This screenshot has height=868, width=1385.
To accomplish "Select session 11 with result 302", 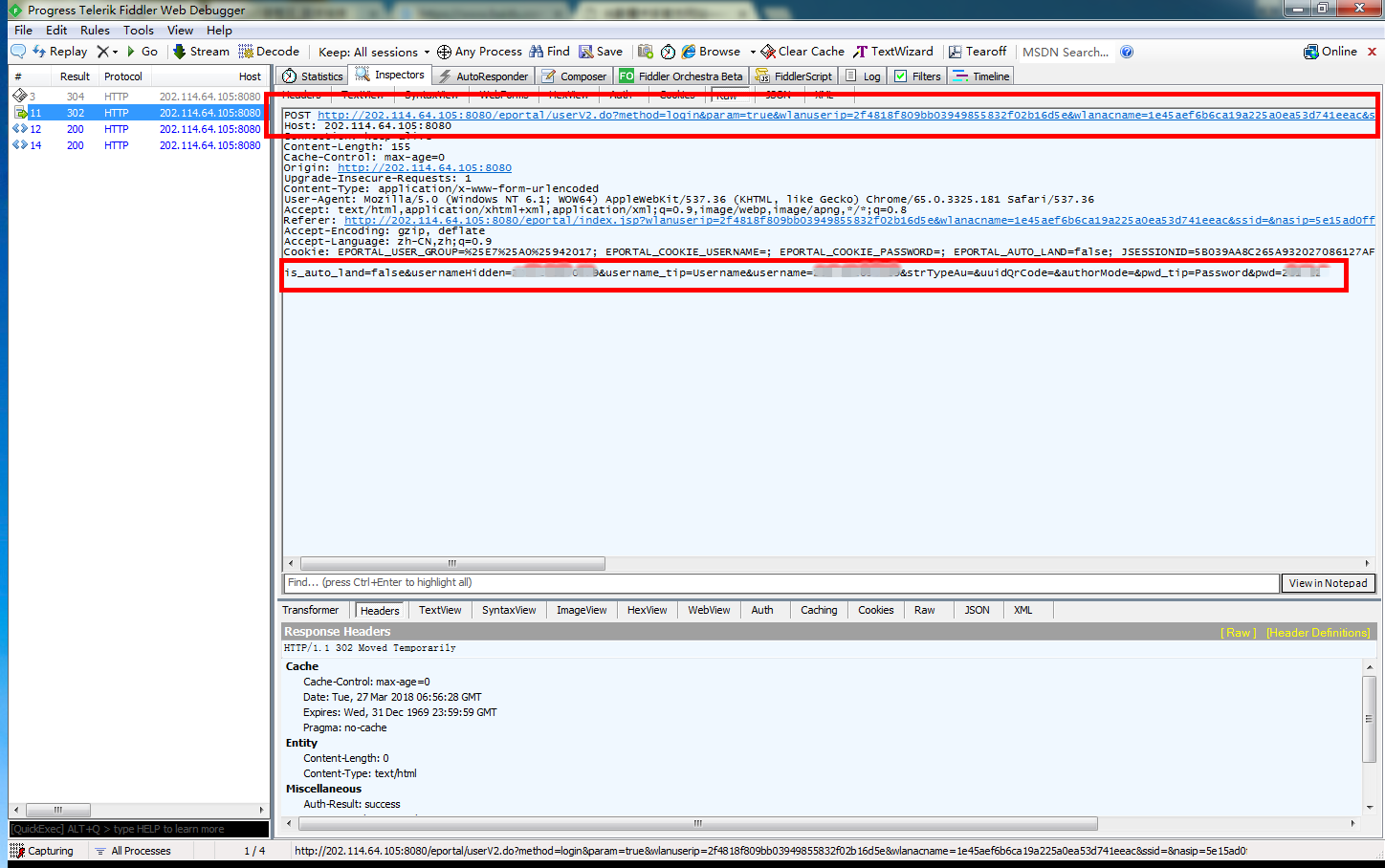I will tap(137, 113).
